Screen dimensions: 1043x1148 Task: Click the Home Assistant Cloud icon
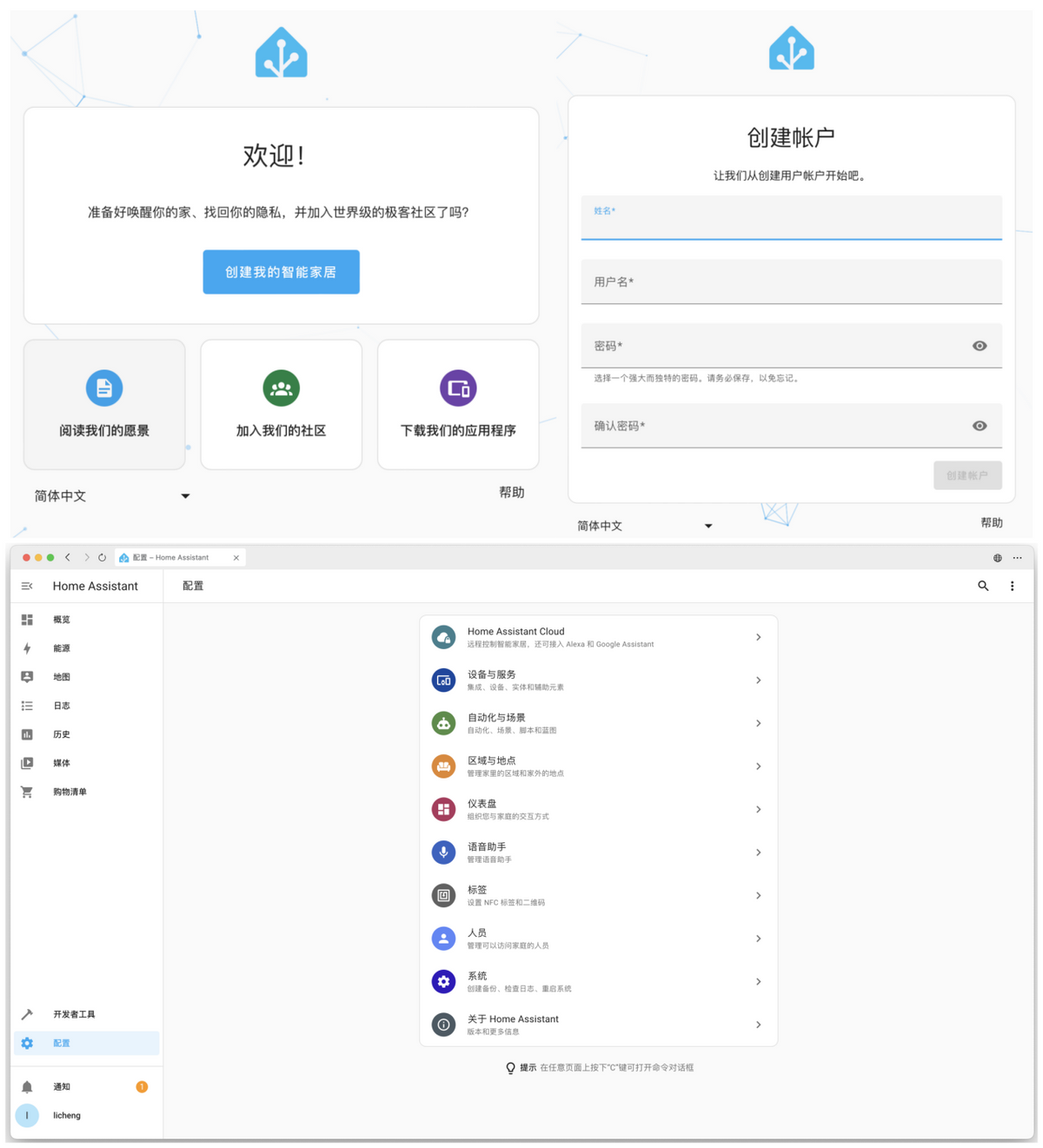[x=443, y=637]
